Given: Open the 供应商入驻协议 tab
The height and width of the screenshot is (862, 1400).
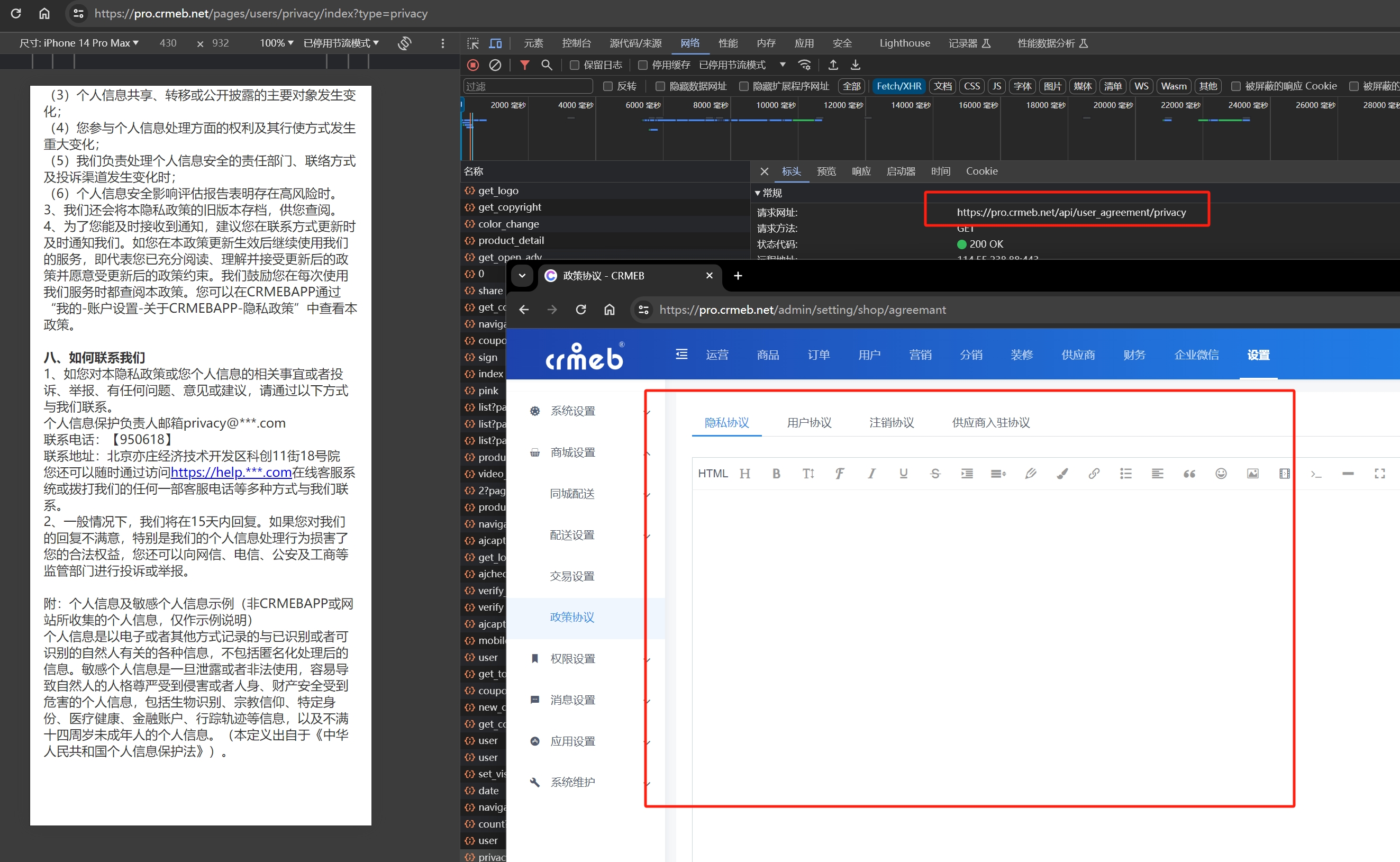Looking at the screenshot, I should pos(990,423).
